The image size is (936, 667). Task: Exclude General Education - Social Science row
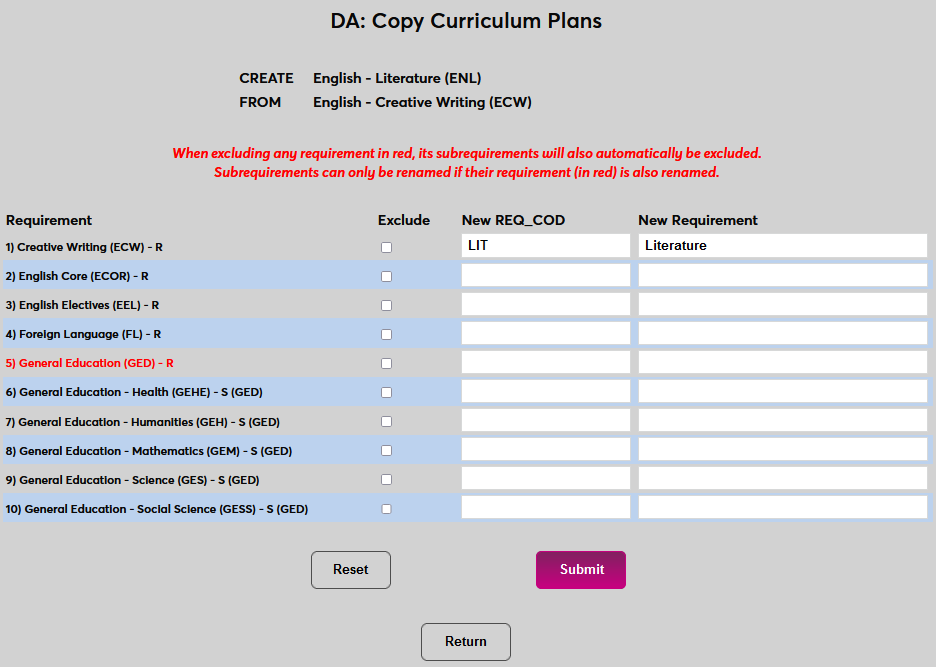tap(386, 508)
